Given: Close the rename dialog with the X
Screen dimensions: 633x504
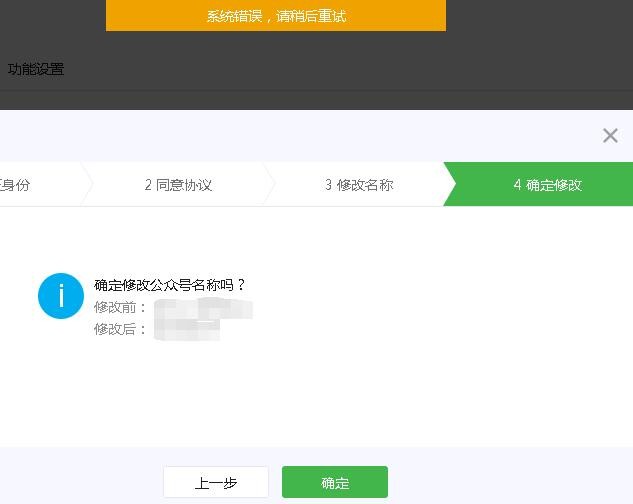Looking at the screenshot, I should (610, 136).
